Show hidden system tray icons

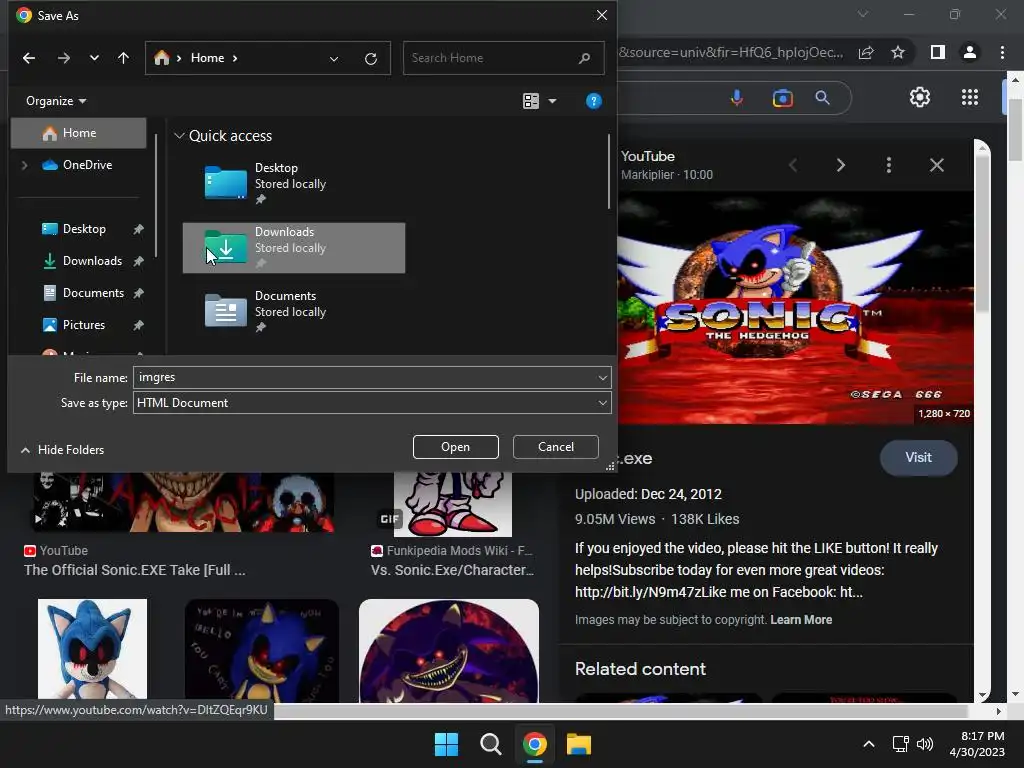tap(869, 744)
